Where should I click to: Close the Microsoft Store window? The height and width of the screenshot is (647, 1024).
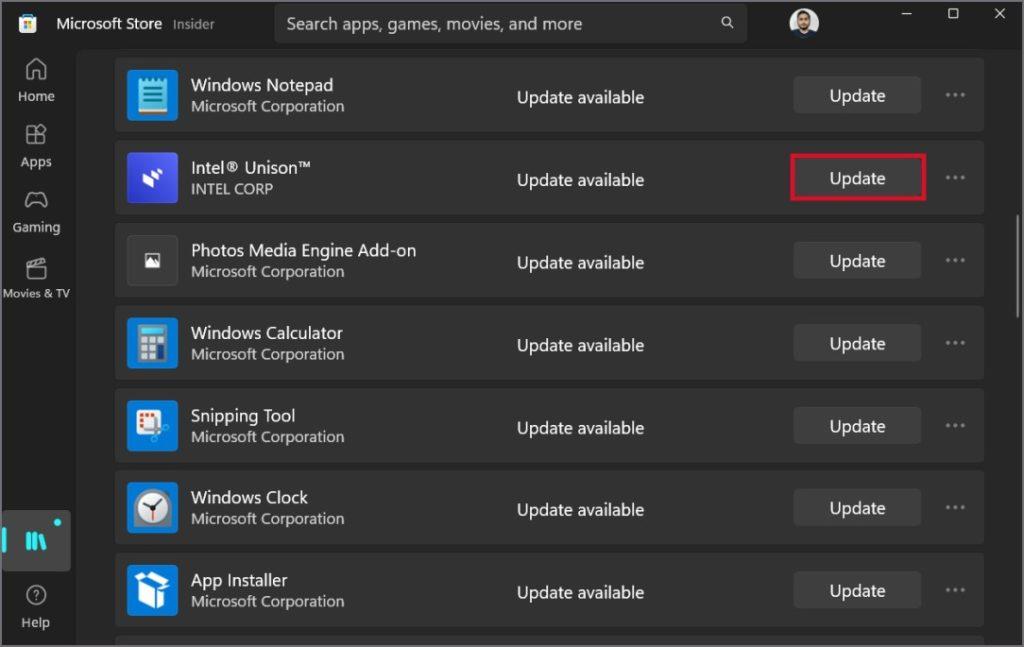[1000, 13]
